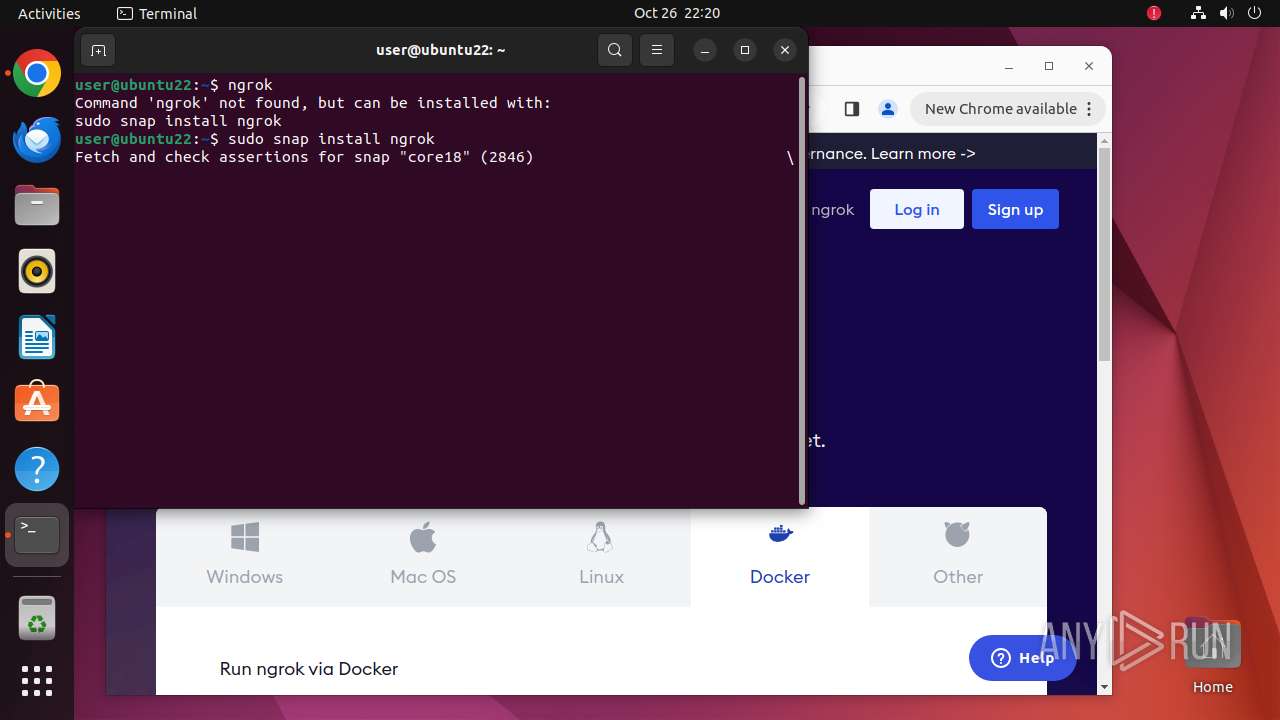This screenshot has width=1280, height=720.
Task: Click the Chrome side panel icon
Action: (x=852, y=109)
